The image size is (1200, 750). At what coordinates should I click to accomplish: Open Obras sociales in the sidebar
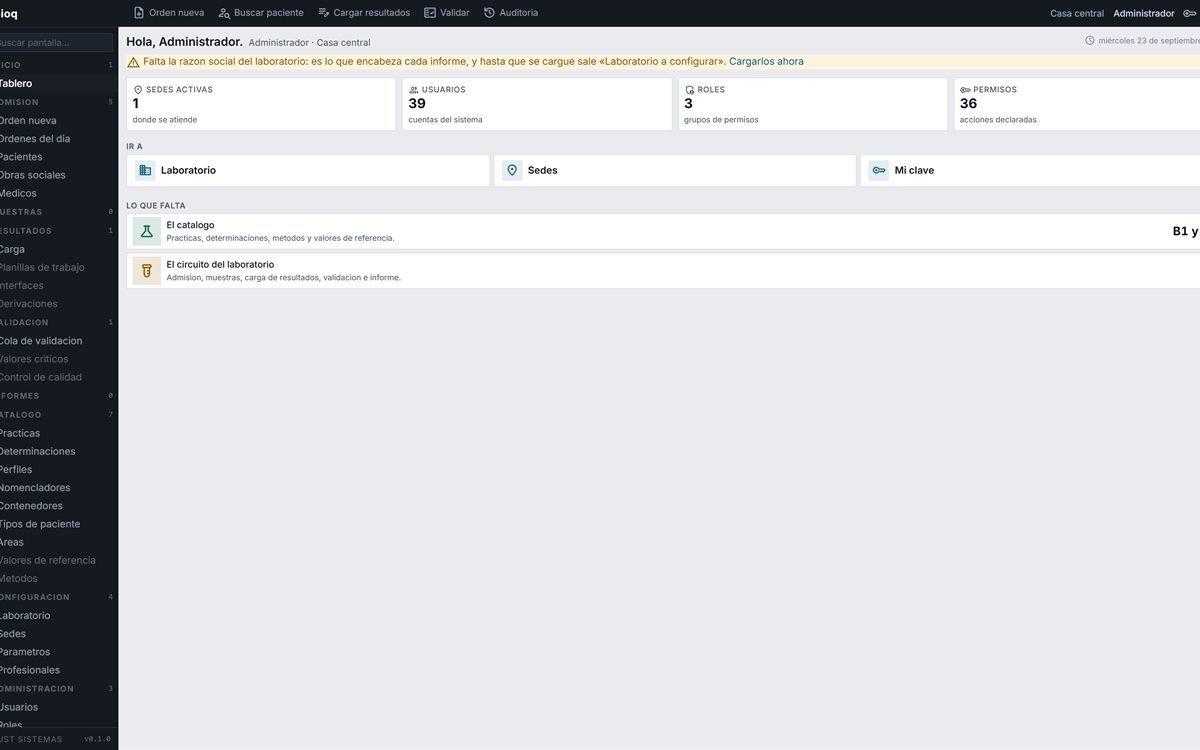57,175
